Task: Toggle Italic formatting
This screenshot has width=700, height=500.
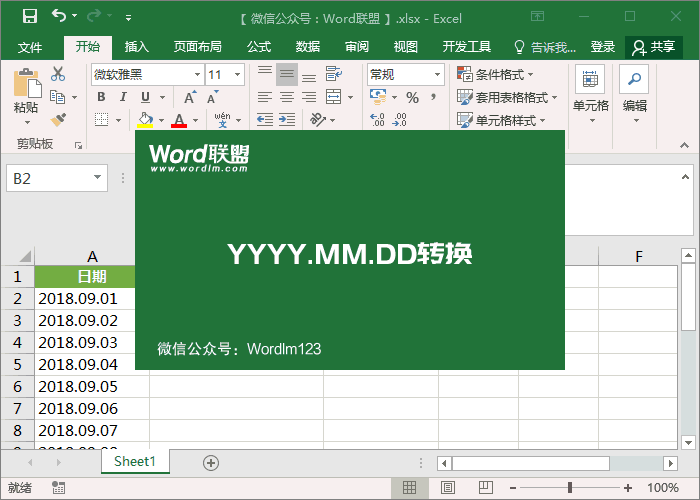Action: (123, 97)
